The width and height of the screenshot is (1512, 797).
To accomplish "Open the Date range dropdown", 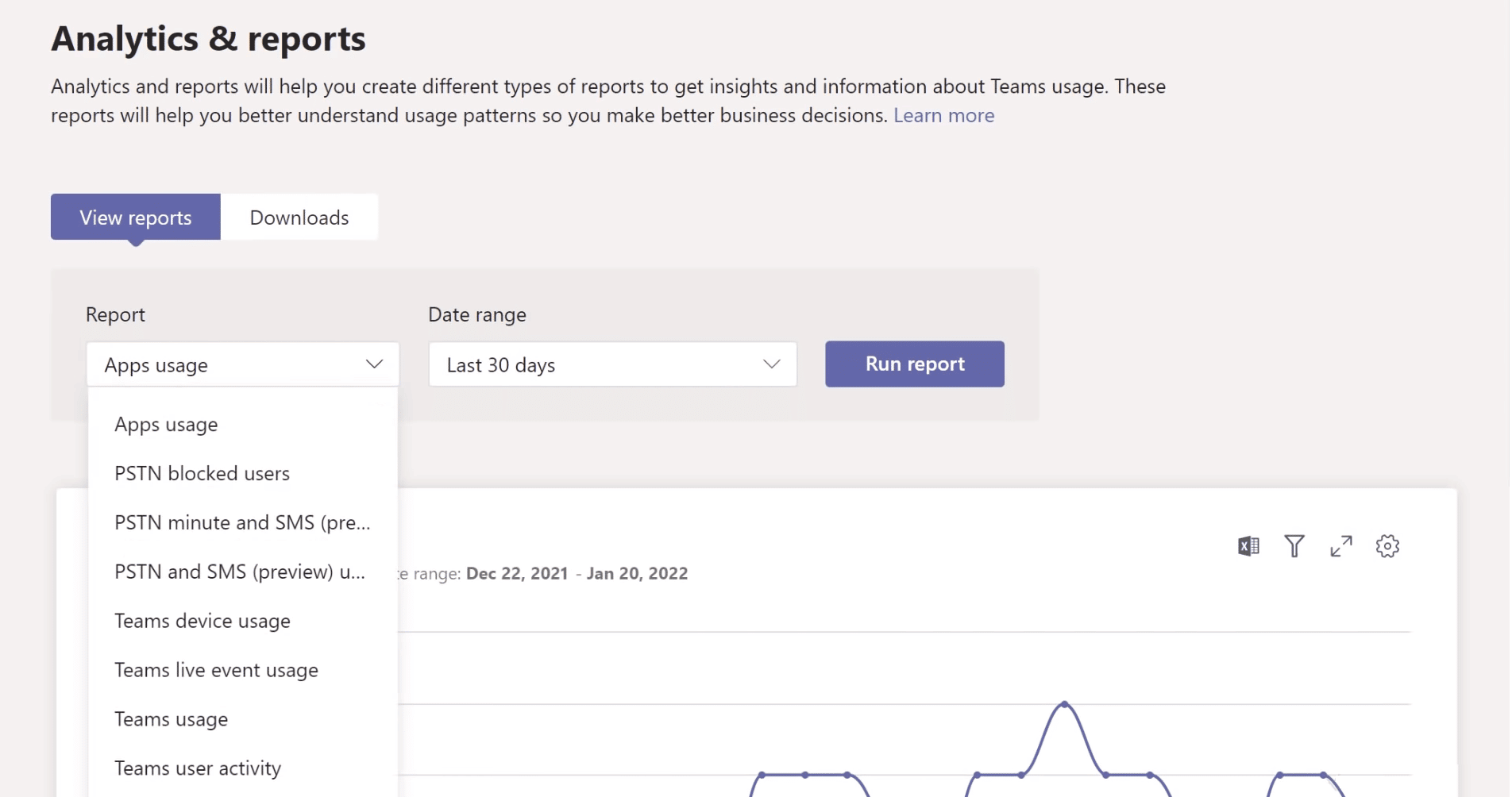I will (611, 364).
